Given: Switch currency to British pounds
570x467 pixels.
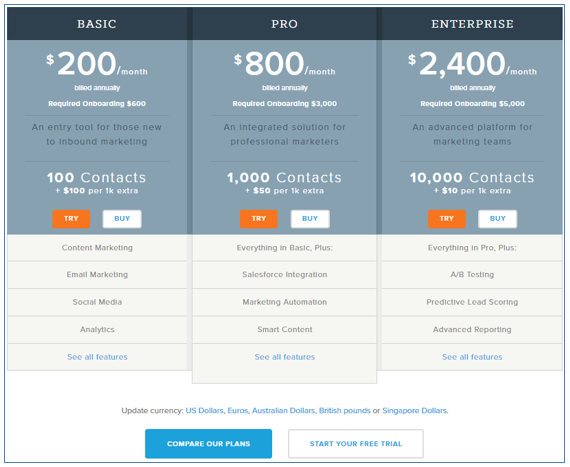Looking at the screenshot, I should pos(345,411).
